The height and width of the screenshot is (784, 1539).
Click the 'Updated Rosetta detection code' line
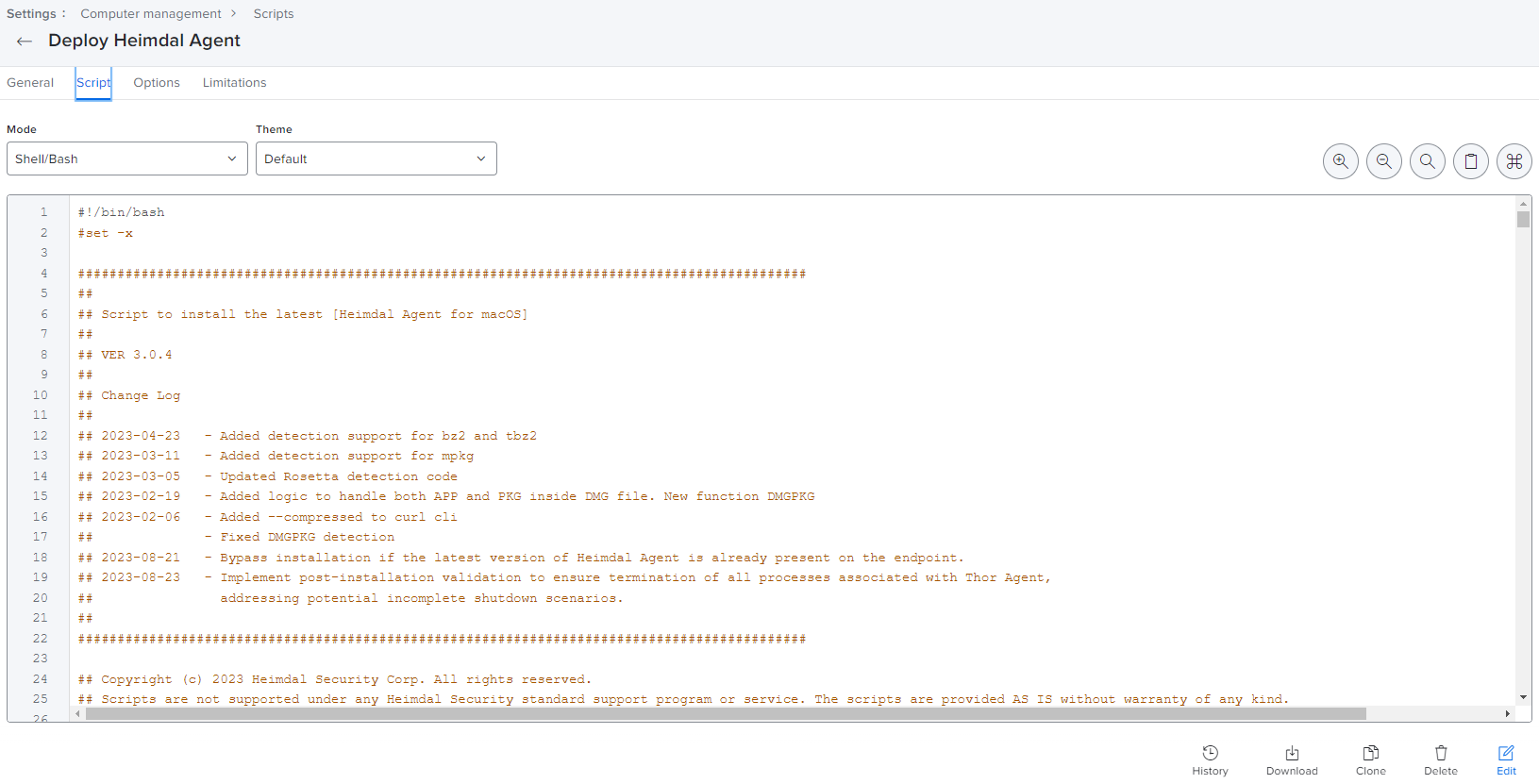click(267, 476)
